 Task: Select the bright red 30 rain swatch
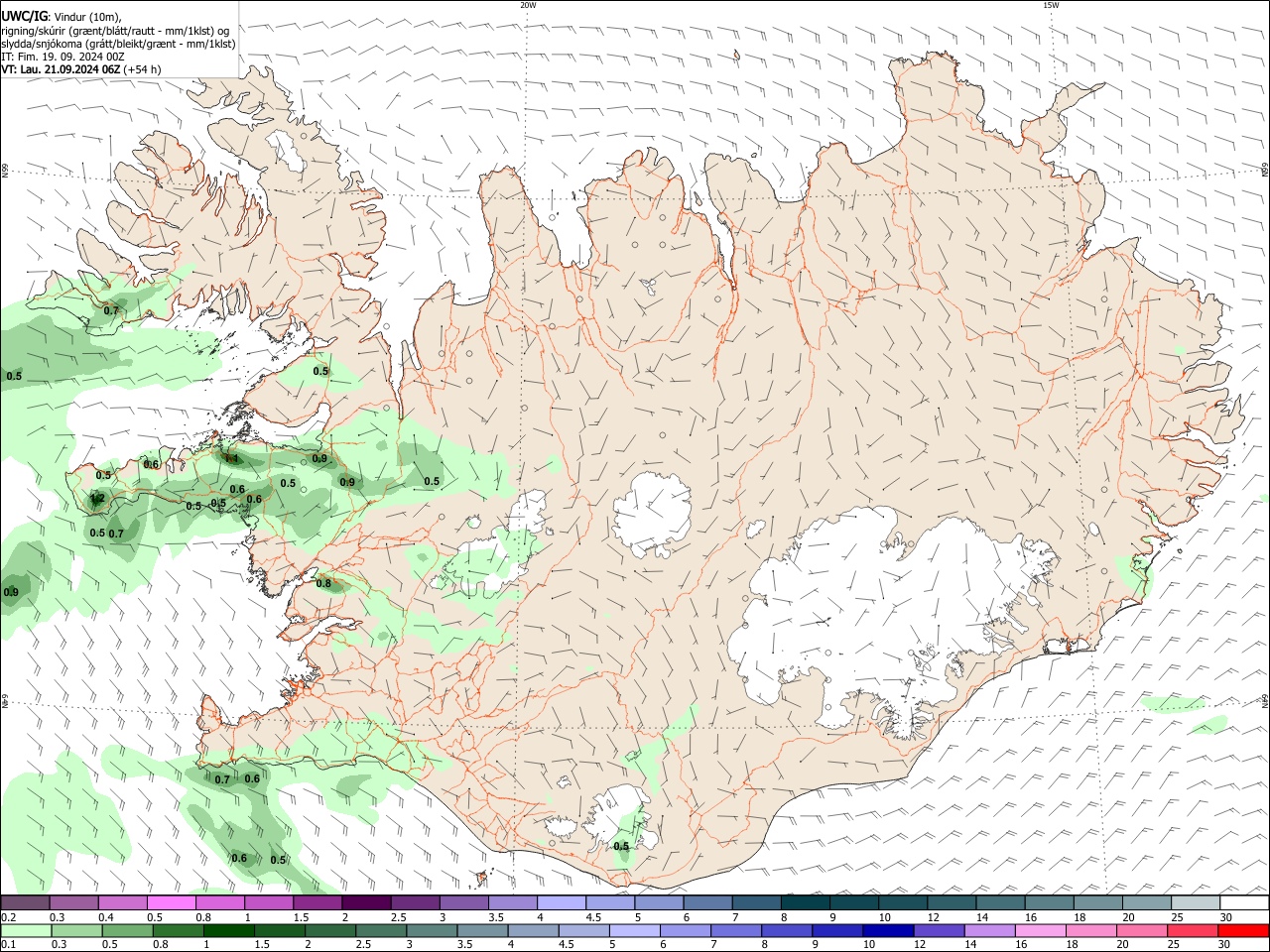point(1243,930)
